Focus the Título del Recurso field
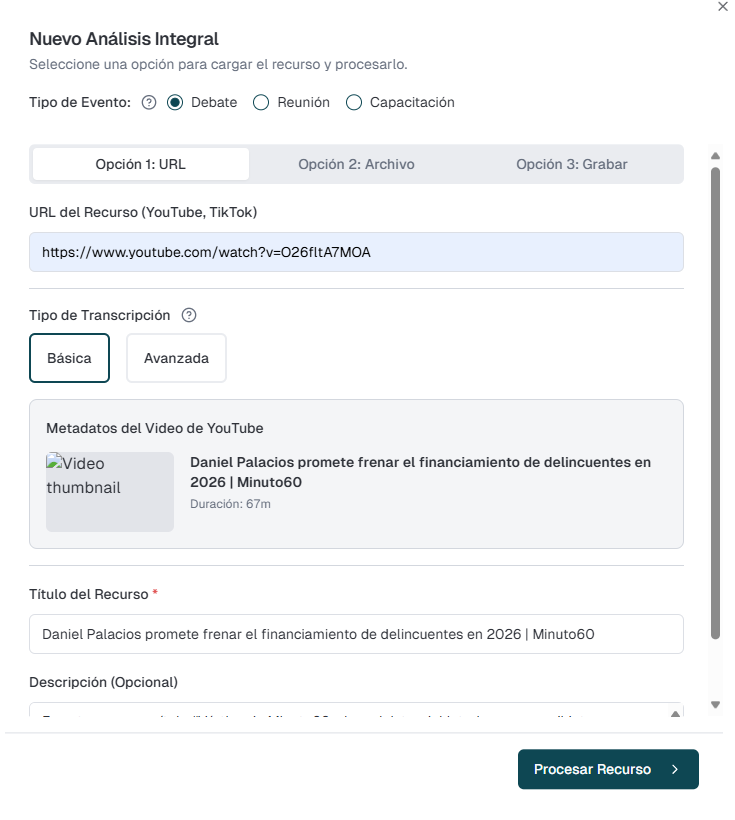735x820 pixels. (356, 634)
